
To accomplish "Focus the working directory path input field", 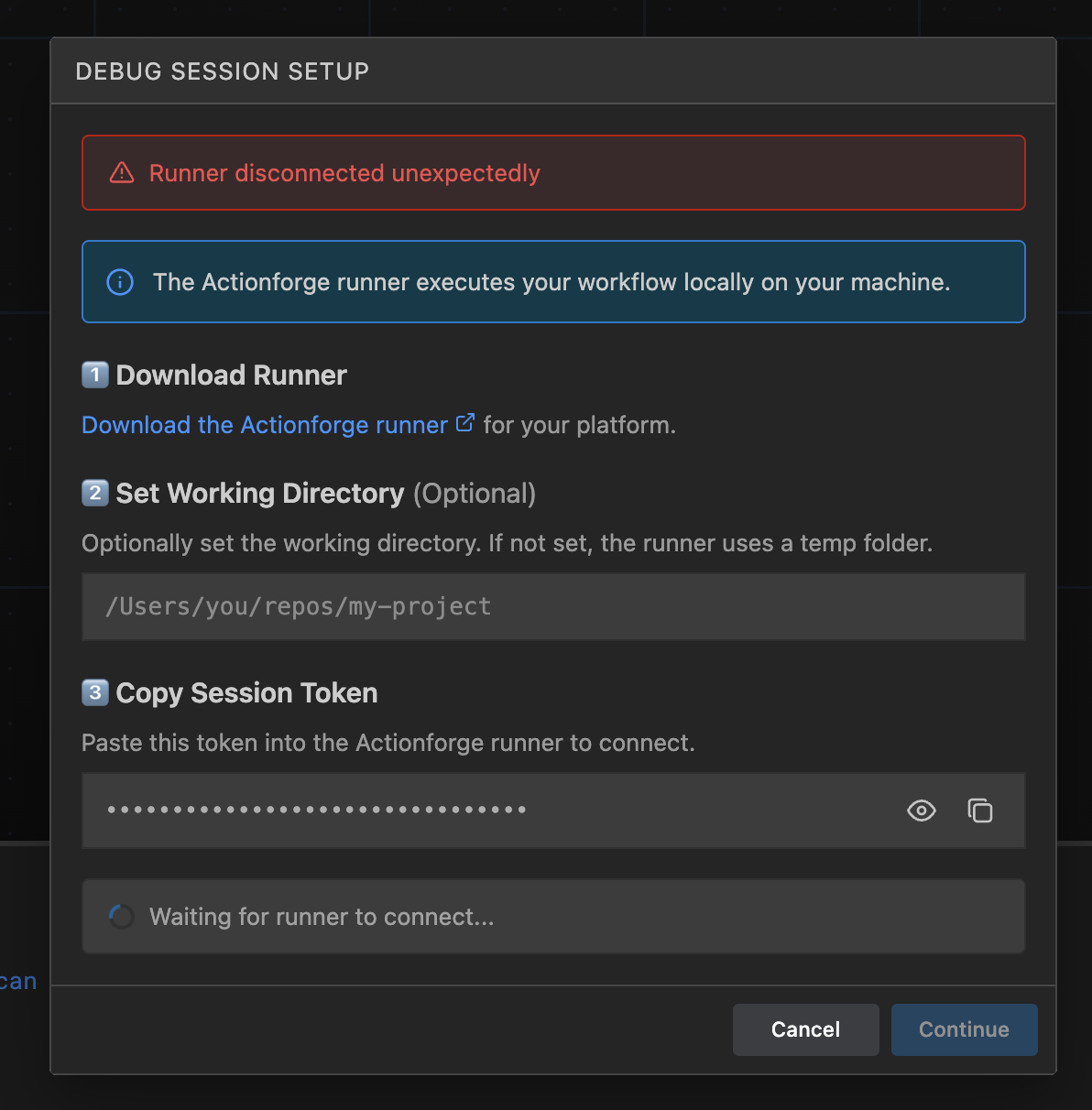I will tap(552, 606).
